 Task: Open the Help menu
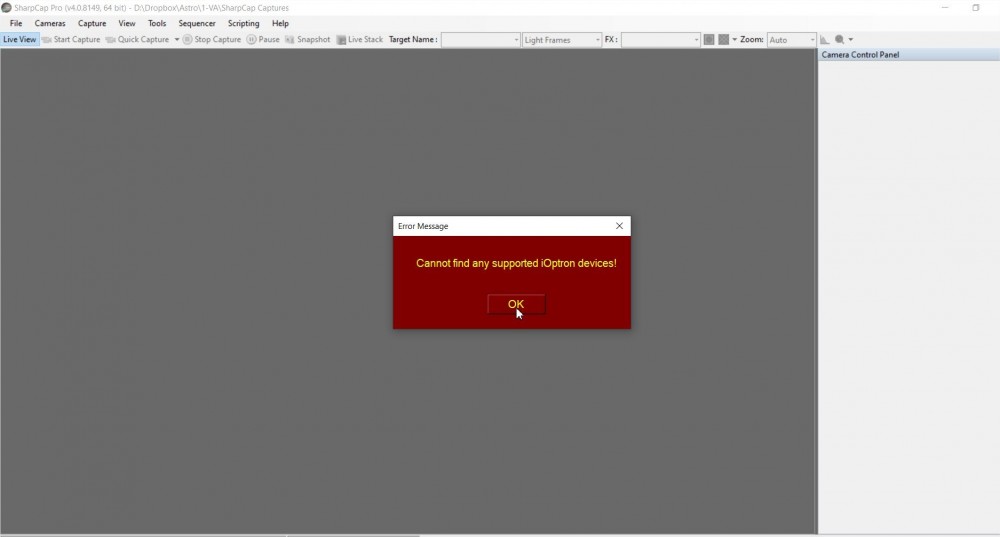pyautogui.click(x=280, y=23)
